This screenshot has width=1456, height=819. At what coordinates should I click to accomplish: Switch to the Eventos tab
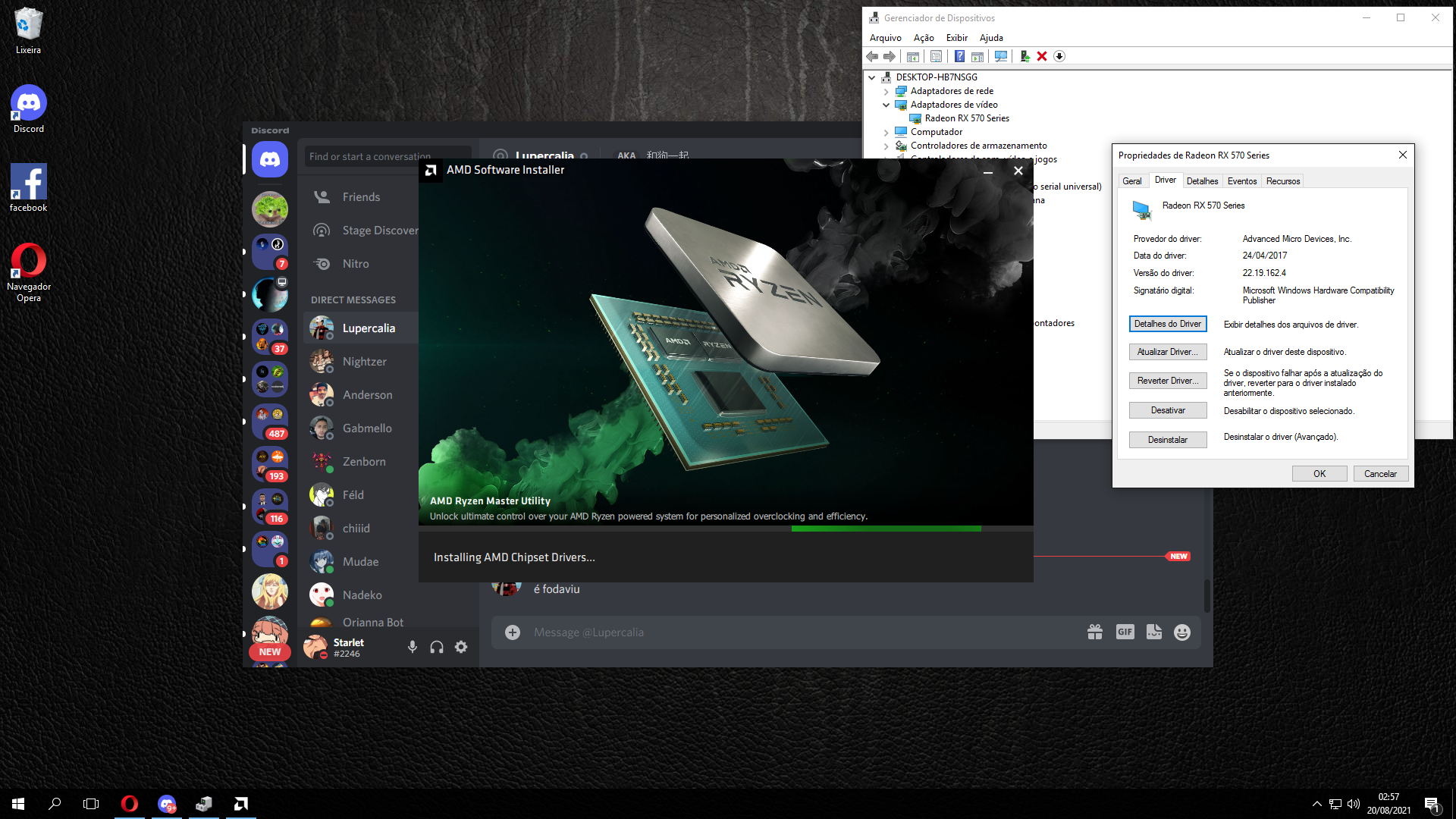click(x=1242, y=181)
